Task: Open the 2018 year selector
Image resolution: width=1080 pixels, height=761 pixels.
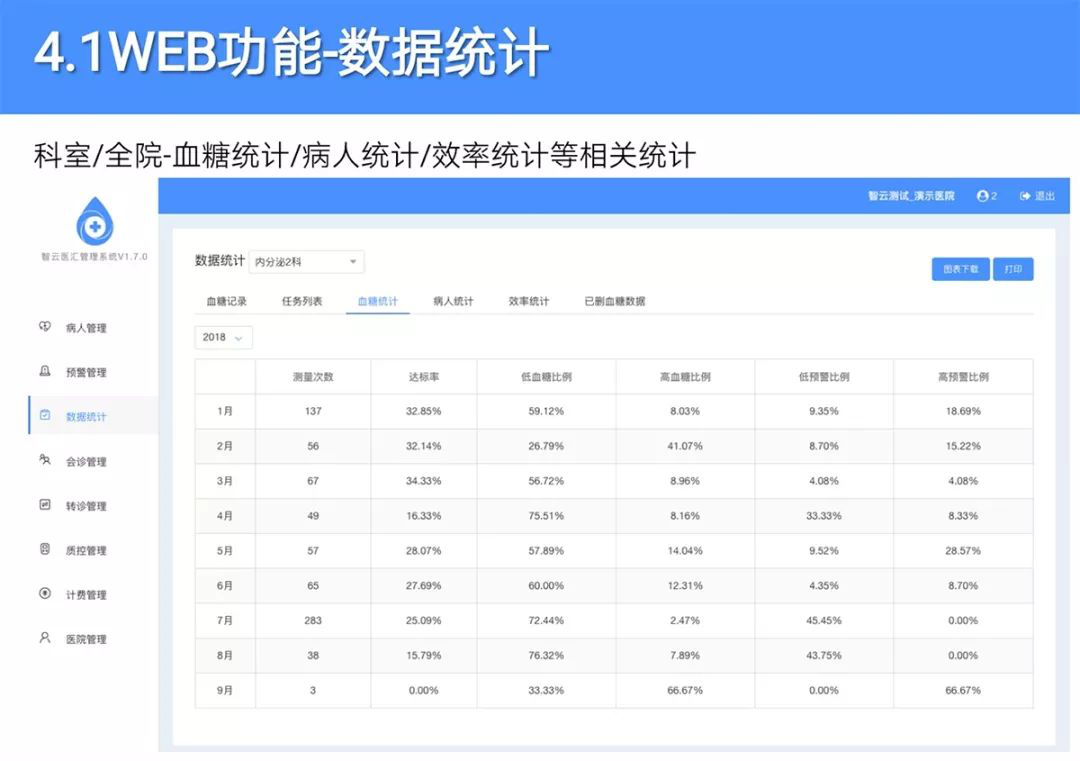Action: [x=223, y=337]
